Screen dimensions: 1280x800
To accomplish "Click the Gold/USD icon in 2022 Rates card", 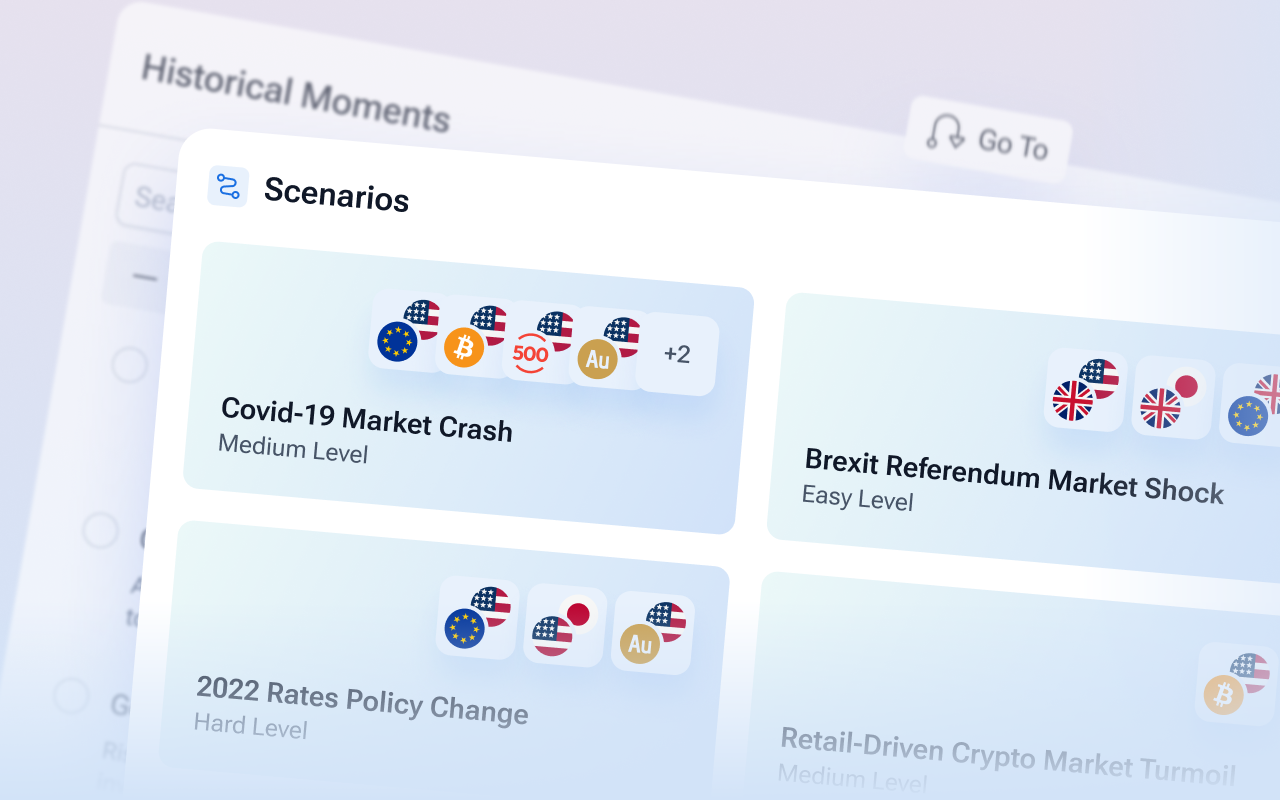I will click(651, 633).
